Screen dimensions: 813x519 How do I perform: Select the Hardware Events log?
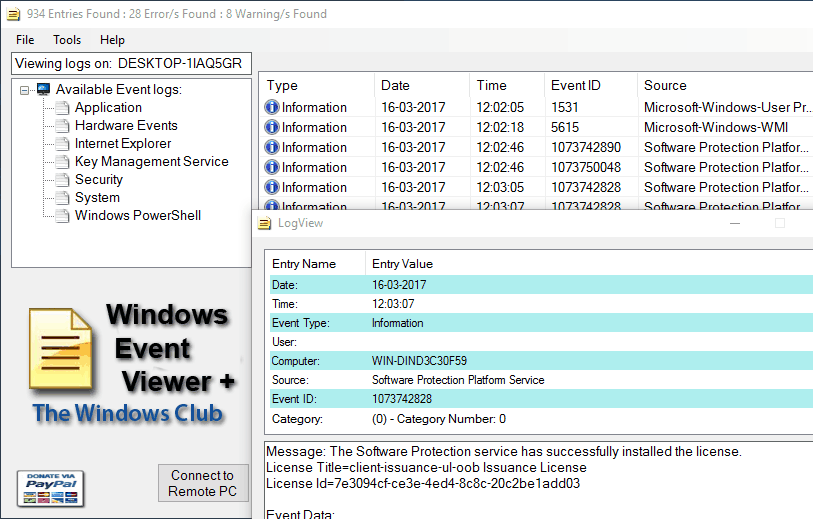coord(126,125)
